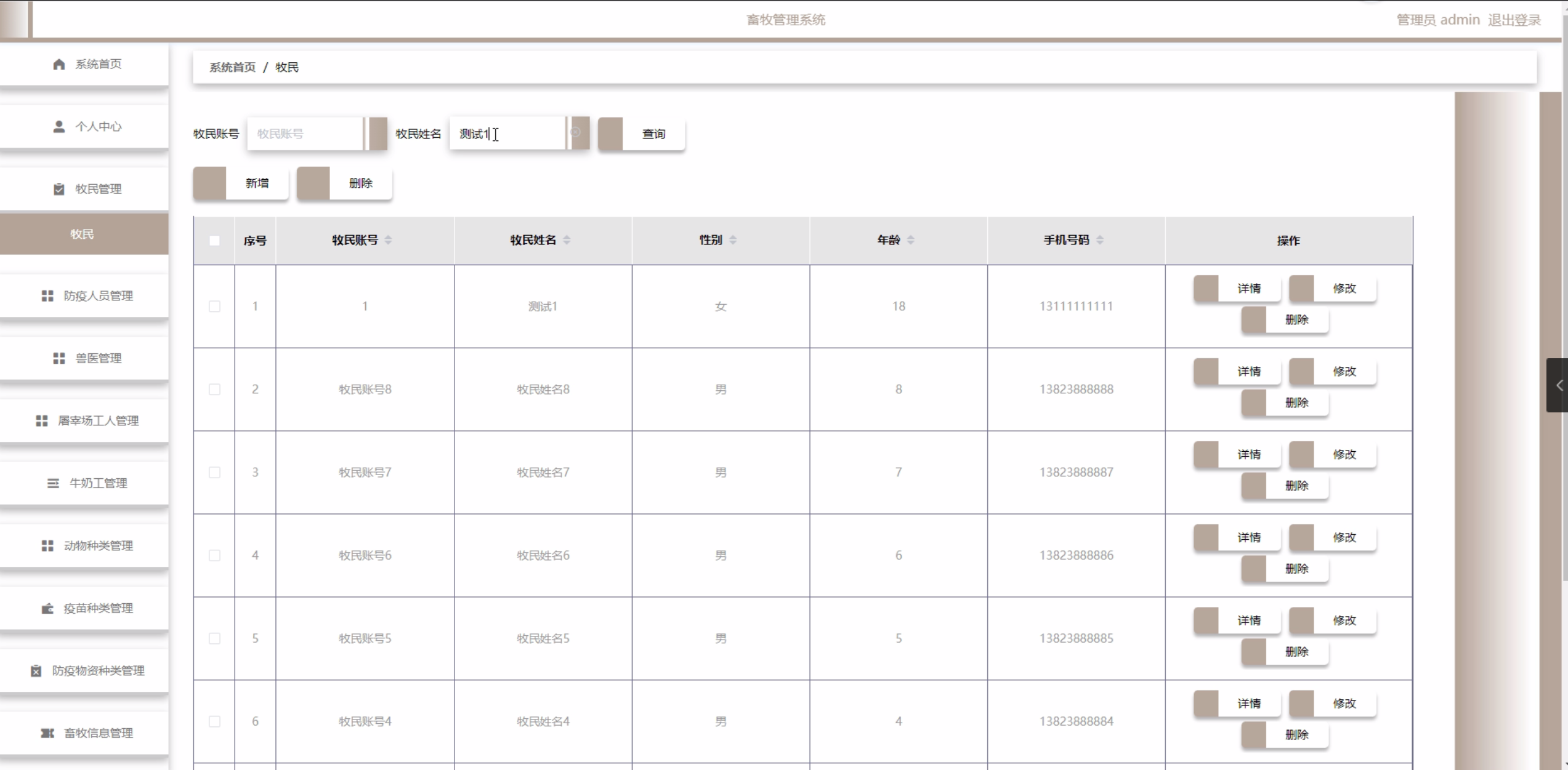Click the list icon for 牛奶工管理
The height and width of the screenshot is (770, 1568).
pos(54,483)
